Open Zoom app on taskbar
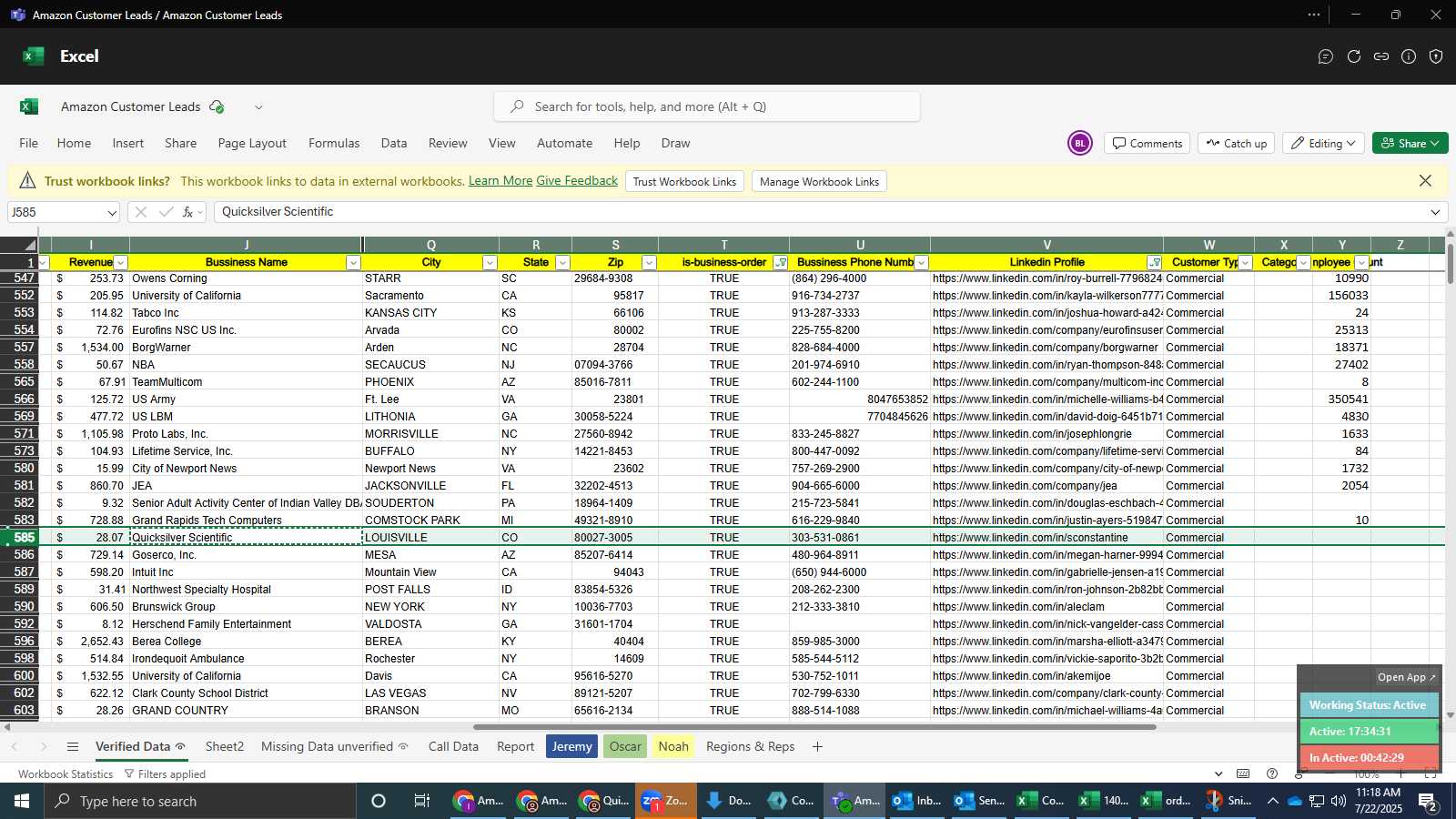Viewport: 1456px width, 819px height. coord(665,801)
